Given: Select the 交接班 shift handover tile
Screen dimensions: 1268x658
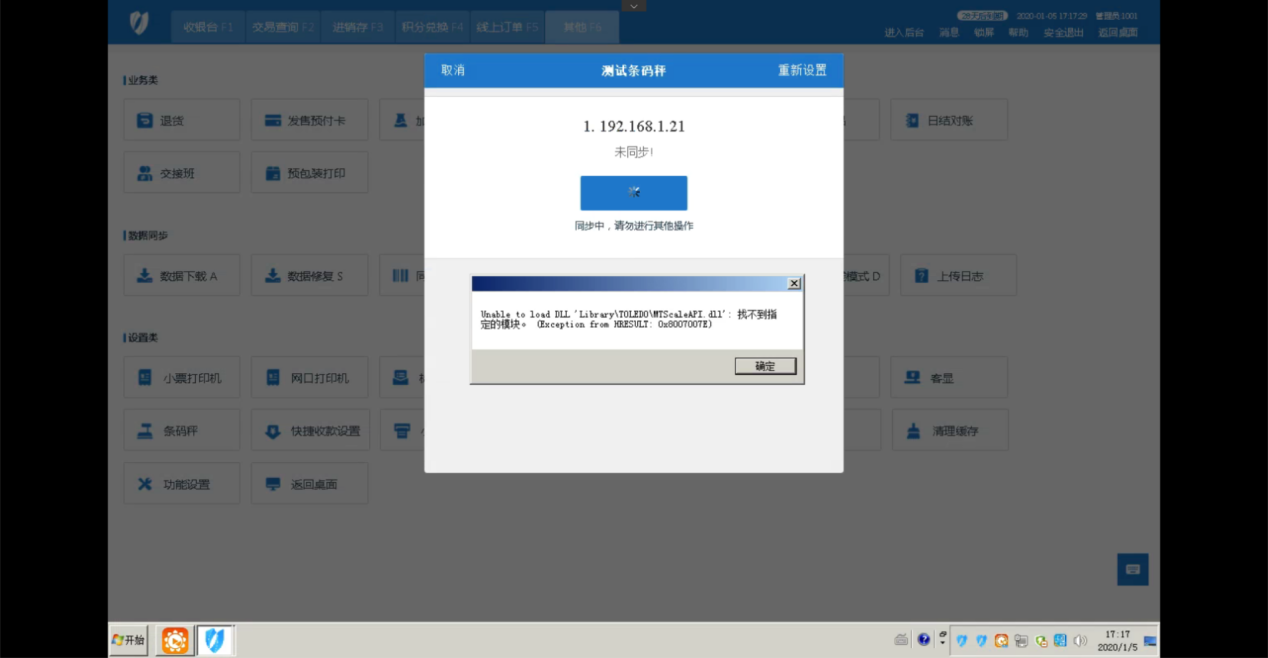Looking at the screenshot, I should 182,173.
